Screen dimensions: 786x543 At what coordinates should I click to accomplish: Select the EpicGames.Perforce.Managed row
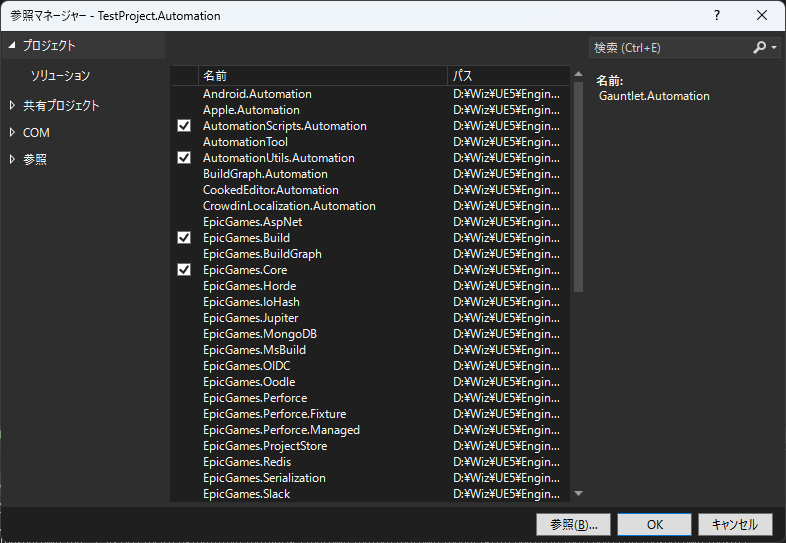[371, 430]
